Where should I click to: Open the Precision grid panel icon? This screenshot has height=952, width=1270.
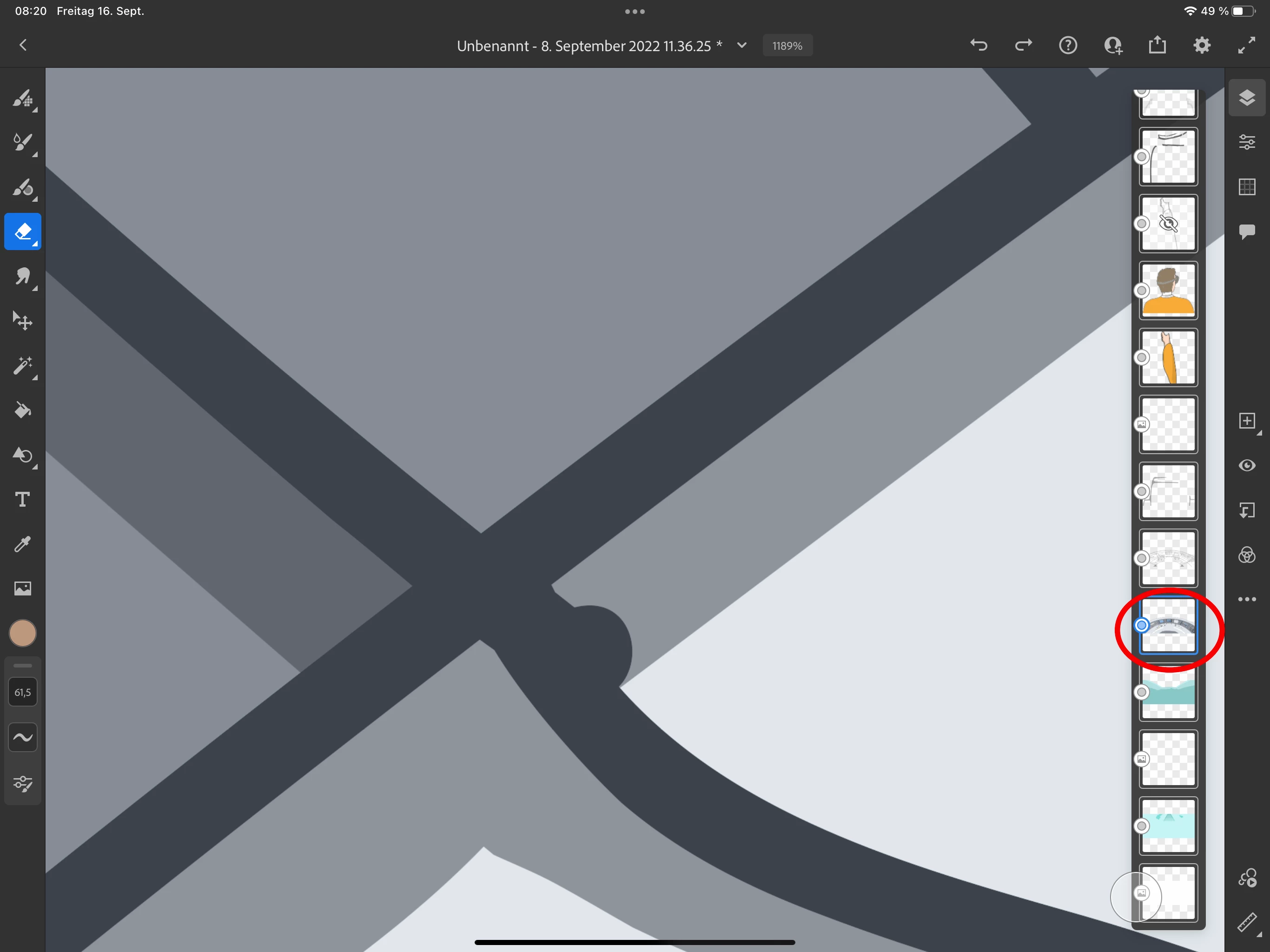click(x=1246, y=186)
